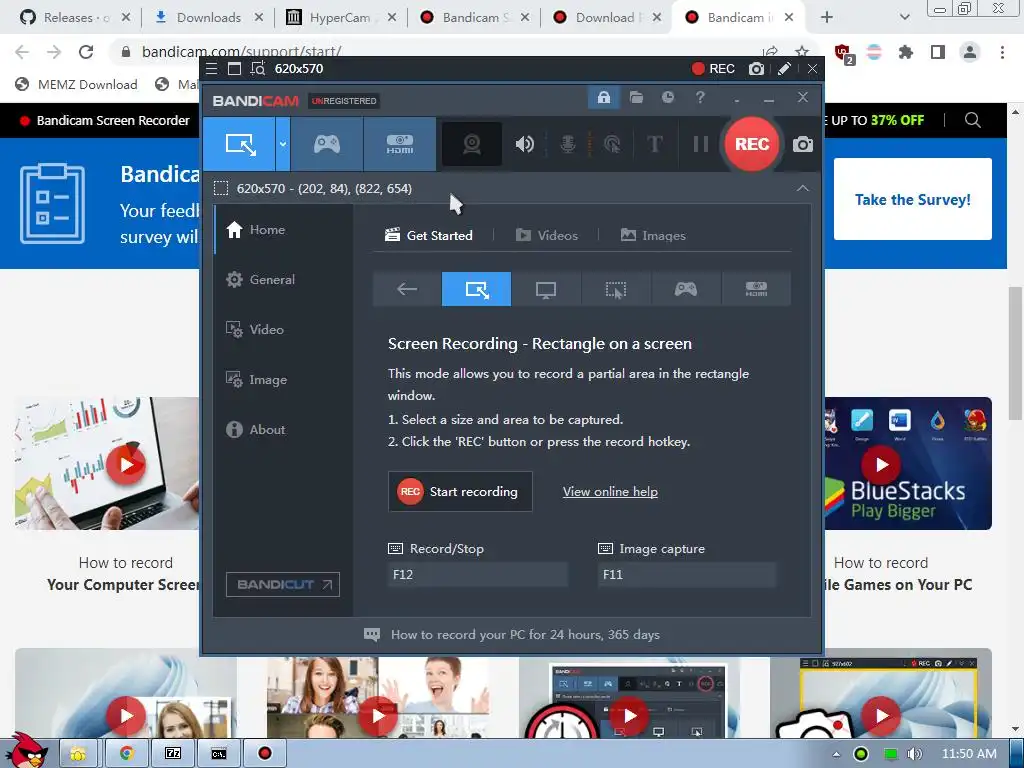Screen dimensions: 1024x768
Task: Click the volume icon in system tray
Action: (915, 754)
